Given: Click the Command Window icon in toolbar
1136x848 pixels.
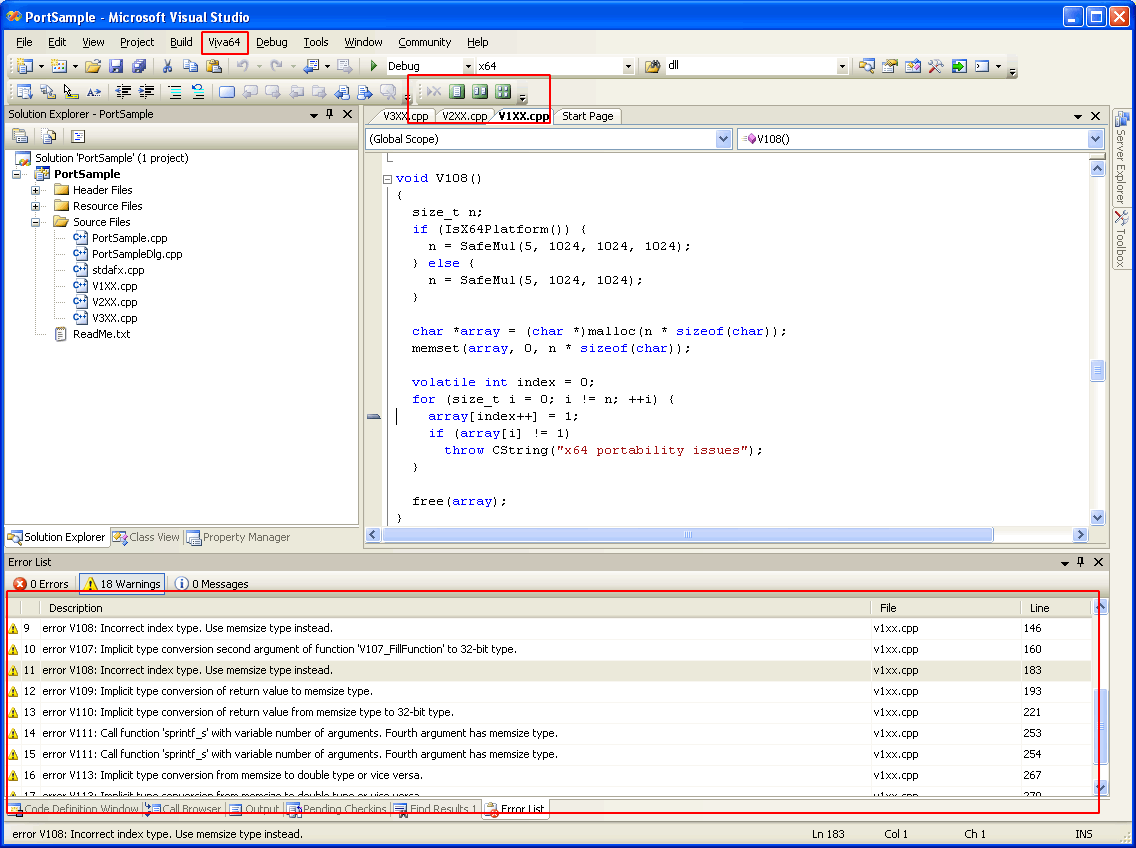Looking at the screenshot, I should [982, 67].
